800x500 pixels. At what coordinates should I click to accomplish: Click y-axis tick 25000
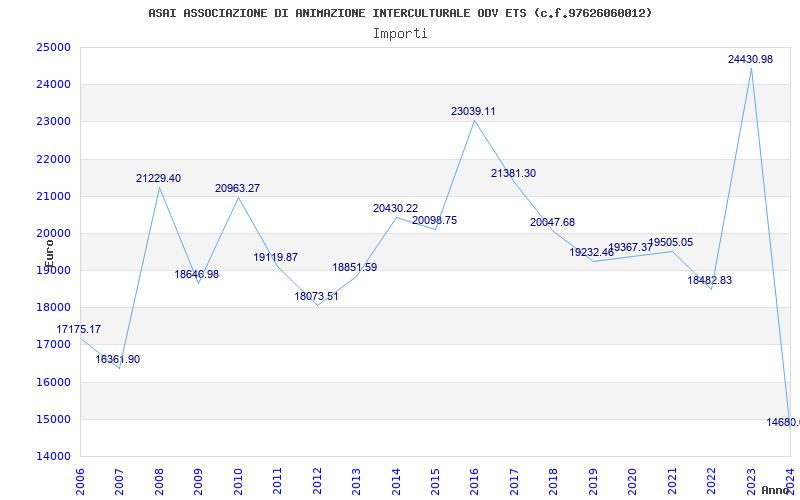coord(53,47)
